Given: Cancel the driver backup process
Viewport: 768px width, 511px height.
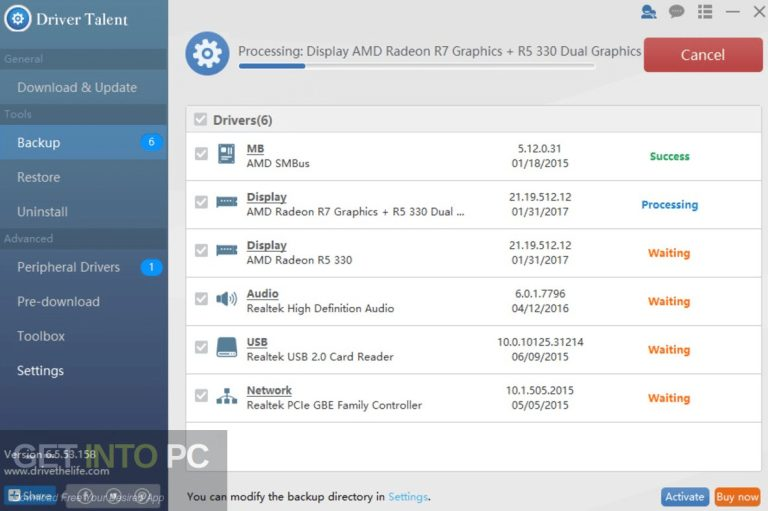Looking at the screenshot, I should coord(702,55).
